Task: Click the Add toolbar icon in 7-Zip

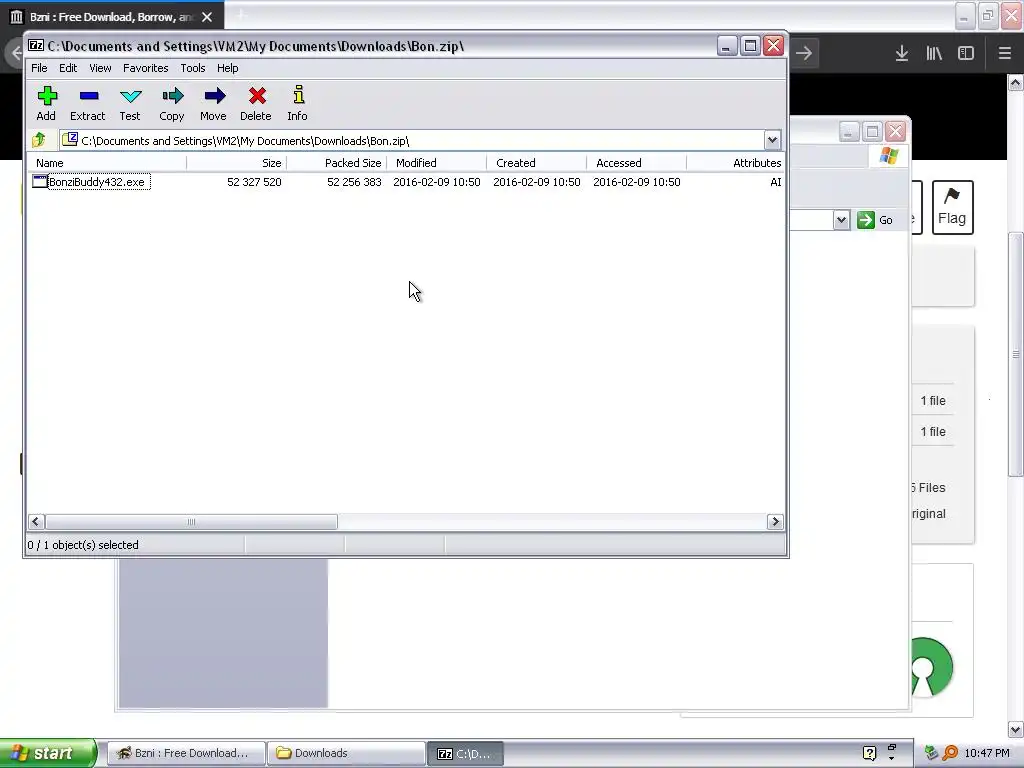Action: (x=46, y=96)
